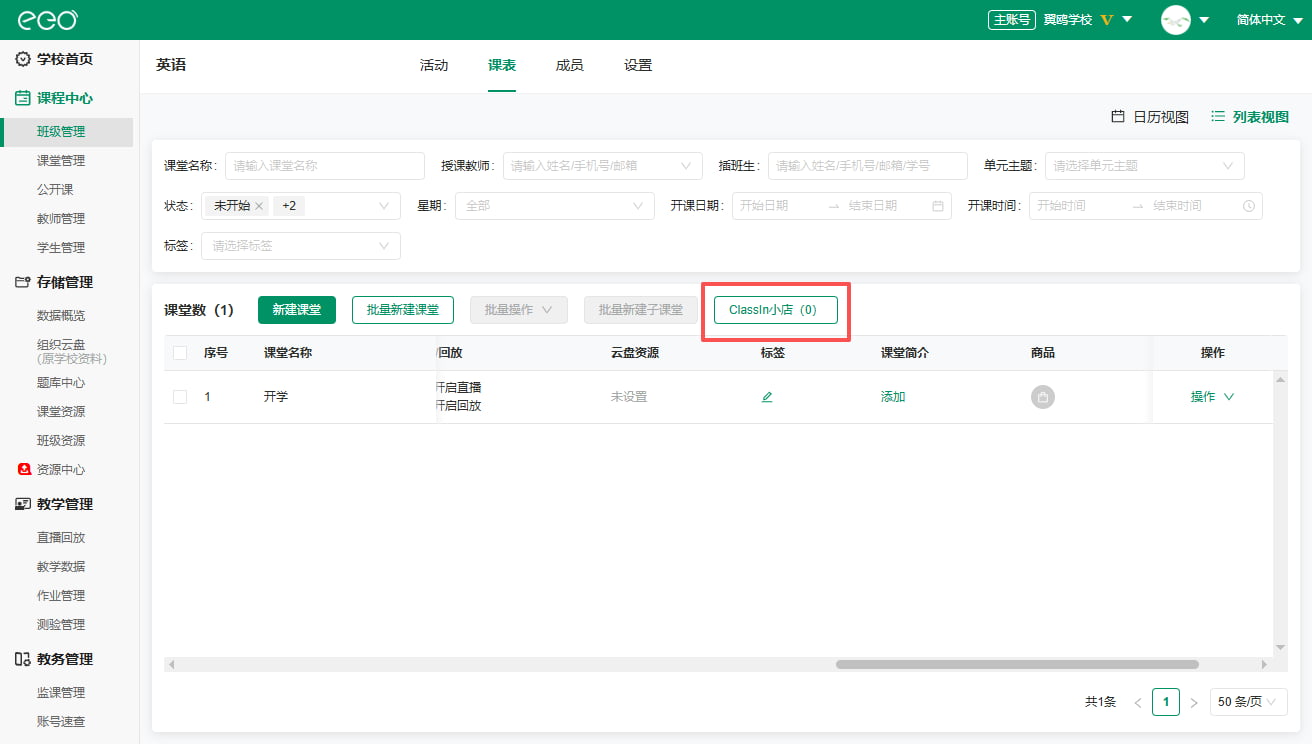Switch to calendar view (日历视图)
The height and width of the screenshot is (744, 1312).
[x=1150, y=117]
